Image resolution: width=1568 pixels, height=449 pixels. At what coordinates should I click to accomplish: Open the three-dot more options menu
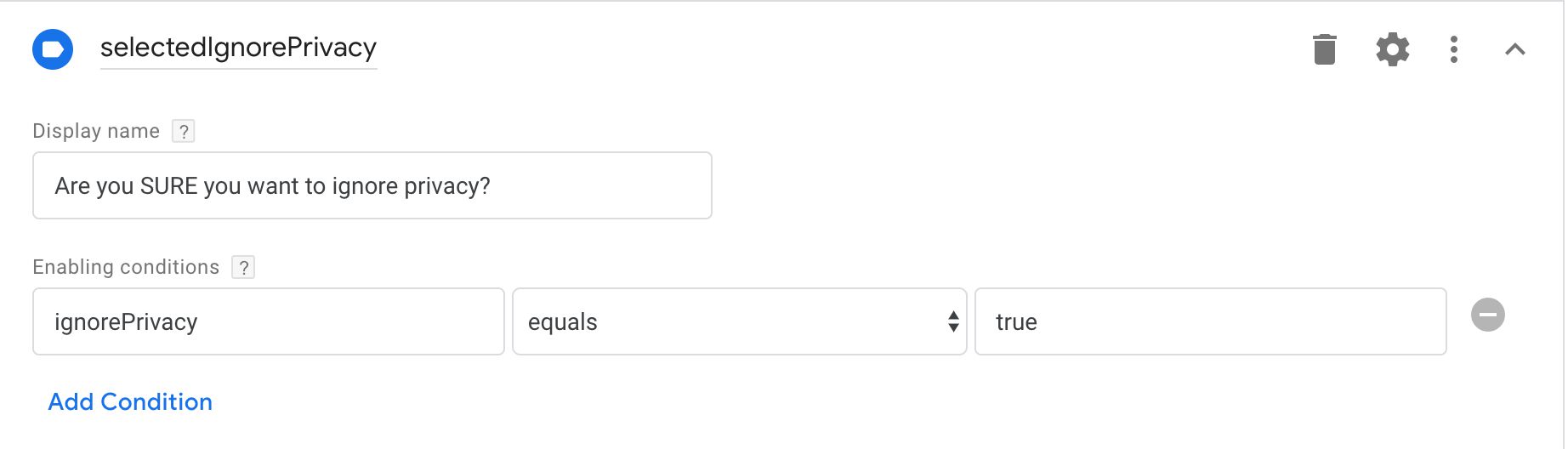coord(1454,49)
